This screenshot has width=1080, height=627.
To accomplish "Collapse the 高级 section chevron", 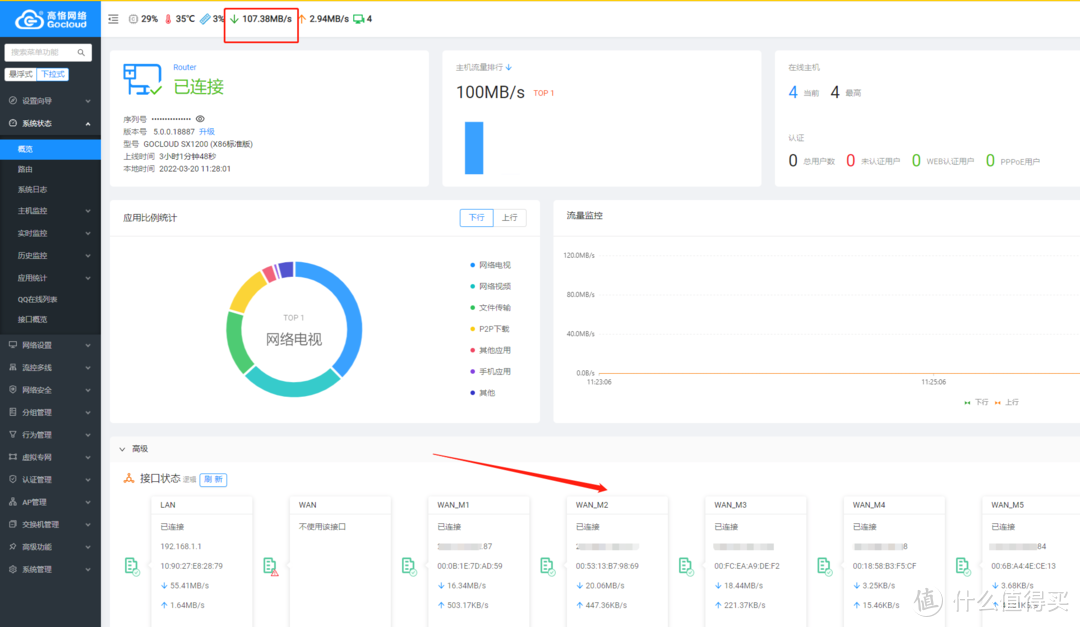I will click(x=122, y=450).
